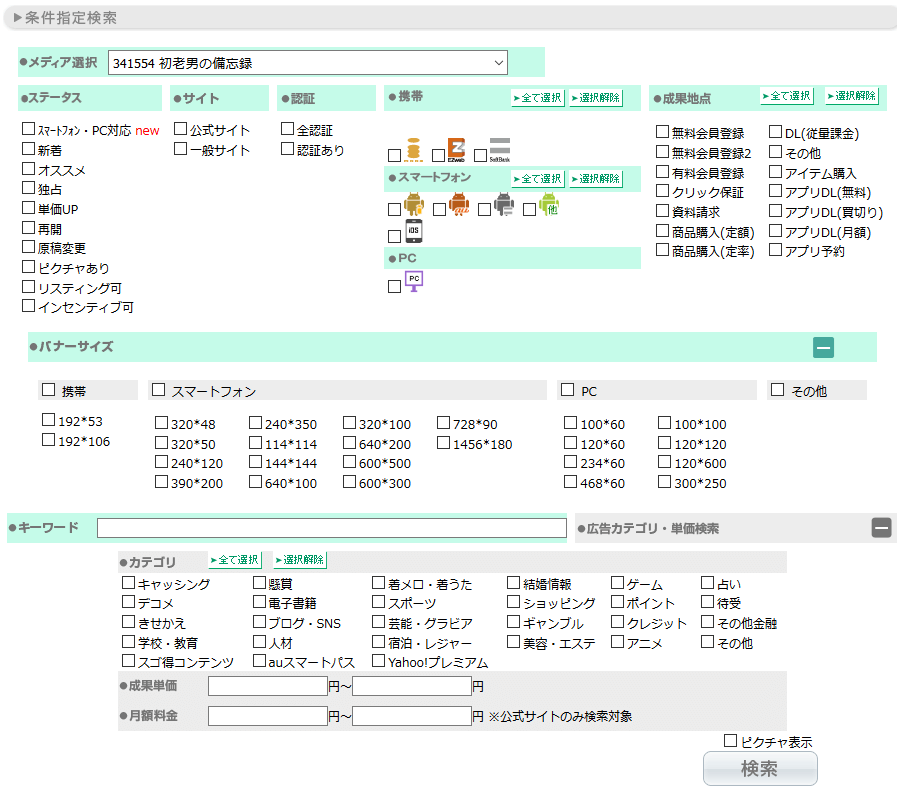Tick リスティング可 status
This screenshot has height=789, width=897.
[28, 287]
